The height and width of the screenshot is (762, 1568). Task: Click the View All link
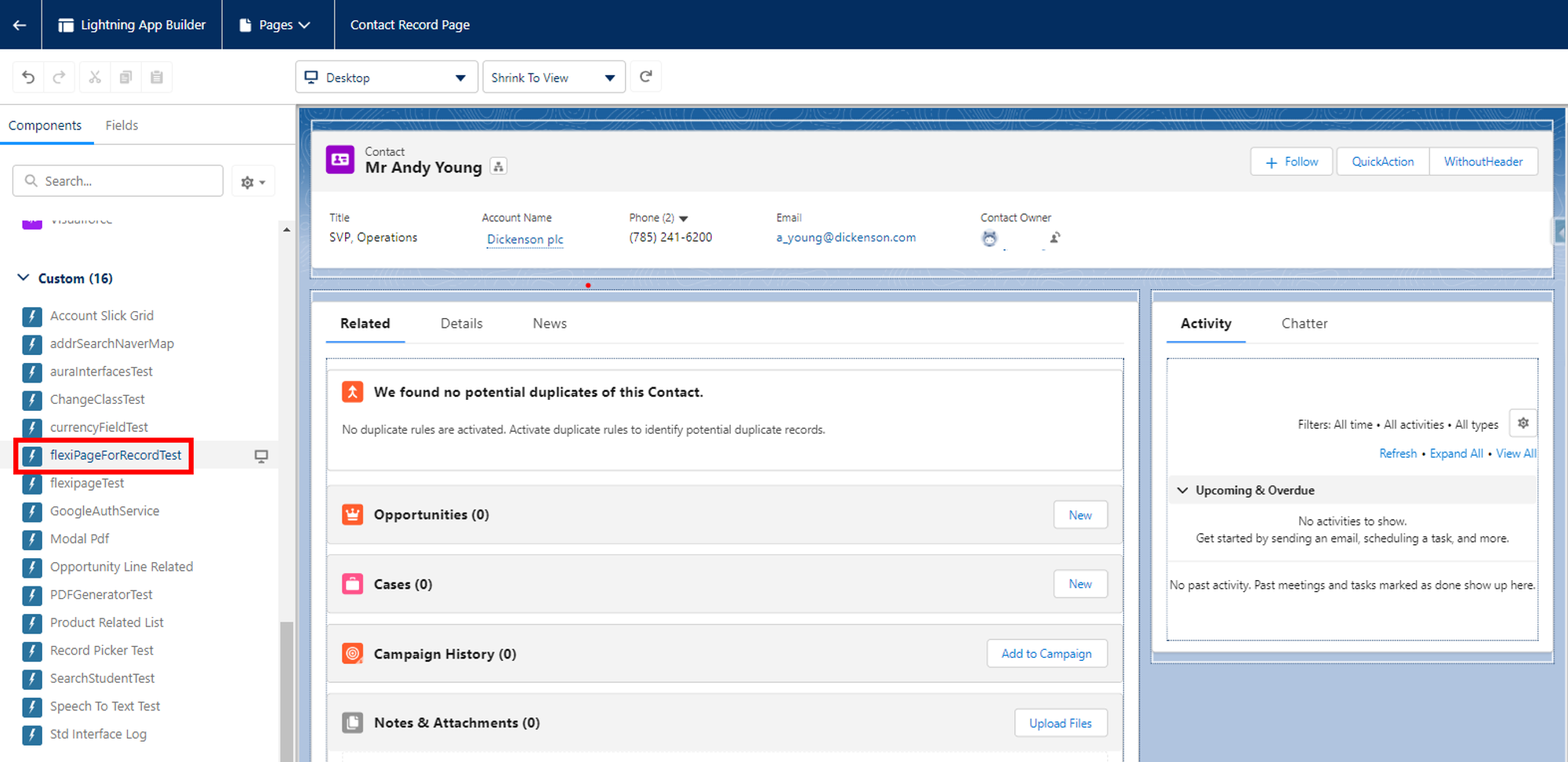1516,453
